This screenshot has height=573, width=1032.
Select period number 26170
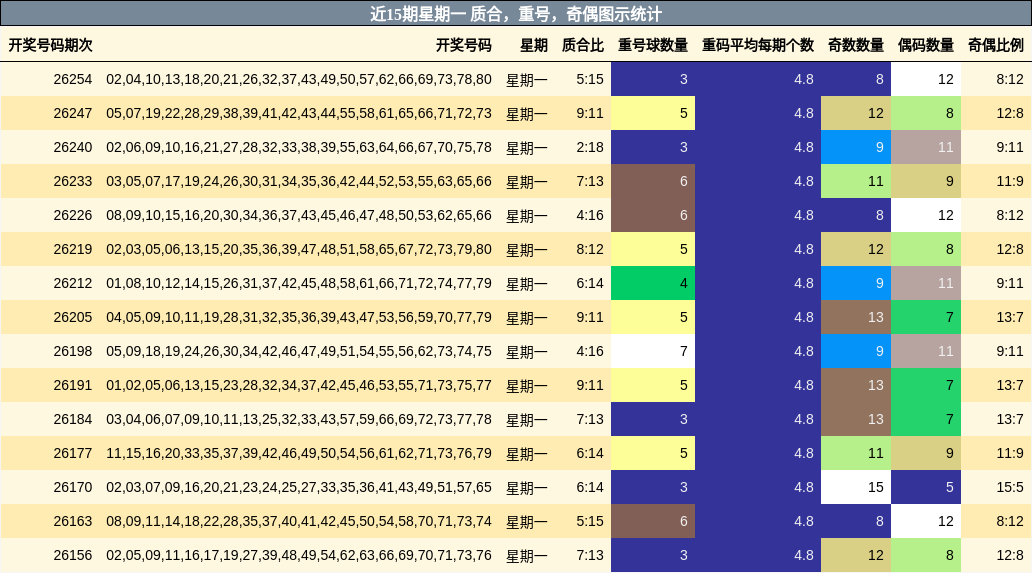click(x=73, y=487)
